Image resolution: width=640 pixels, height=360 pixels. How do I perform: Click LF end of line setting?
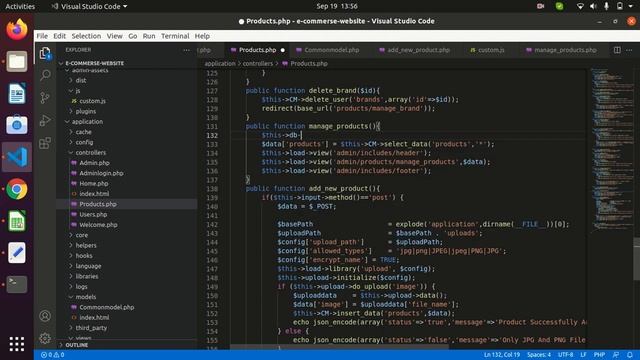(x=583, y=355)
